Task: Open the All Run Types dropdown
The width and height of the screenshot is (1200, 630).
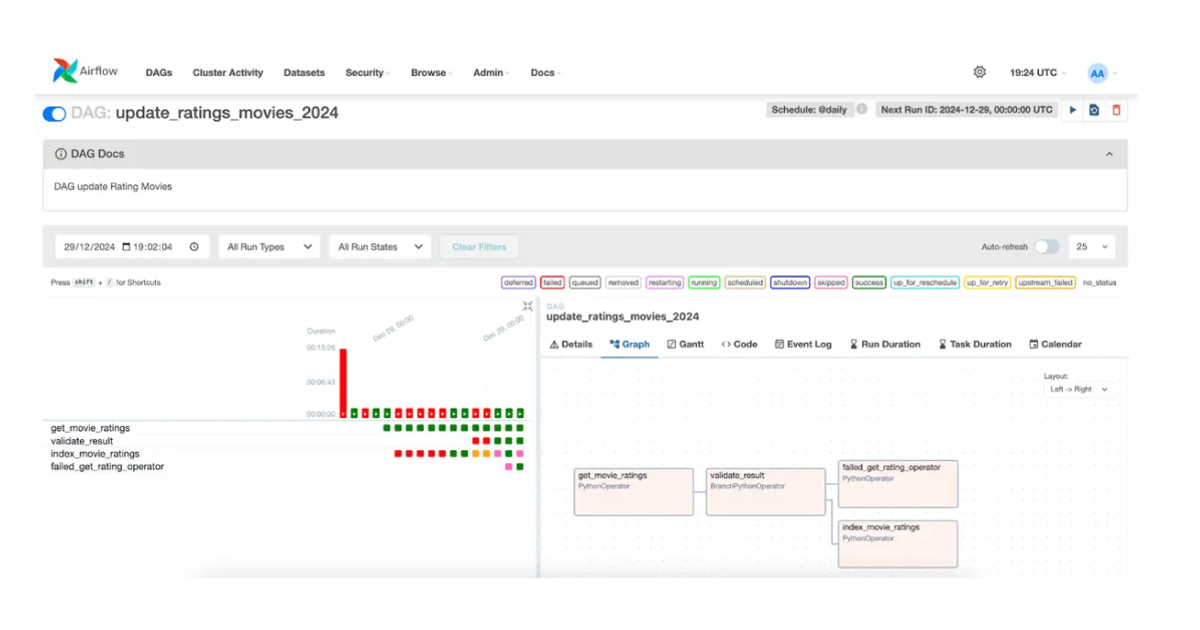Action: tap(268, 246)
